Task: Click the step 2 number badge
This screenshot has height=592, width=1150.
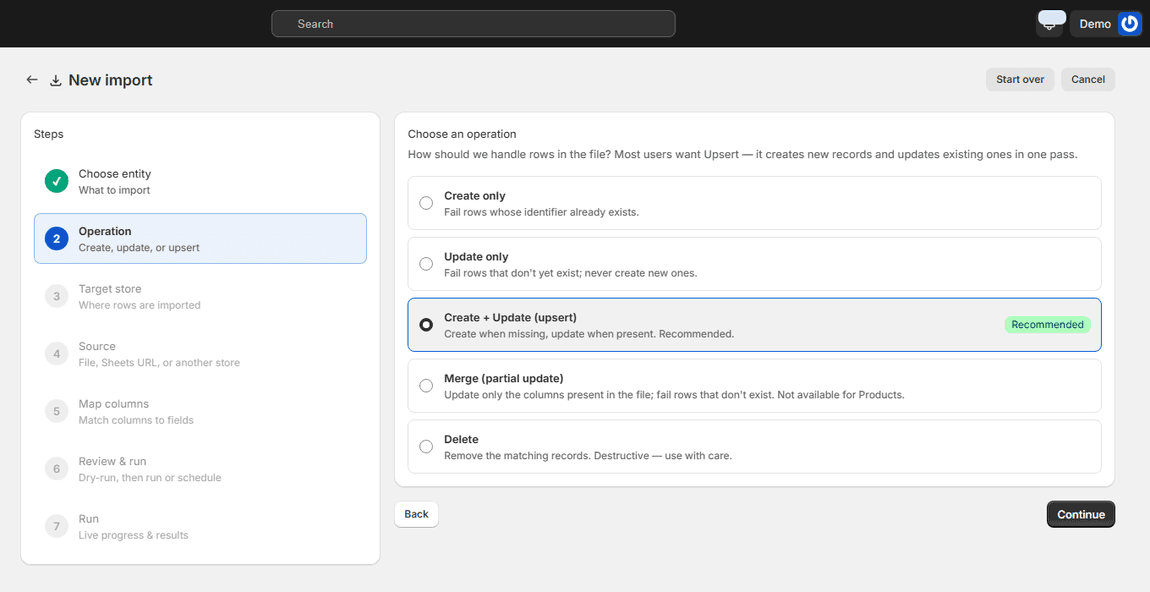Action: coord(56,238)
